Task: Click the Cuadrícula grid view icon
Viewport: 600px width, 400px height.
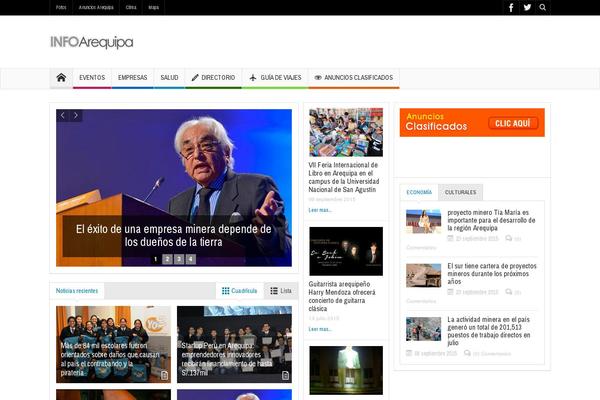Action: click(x=226, y=291)
